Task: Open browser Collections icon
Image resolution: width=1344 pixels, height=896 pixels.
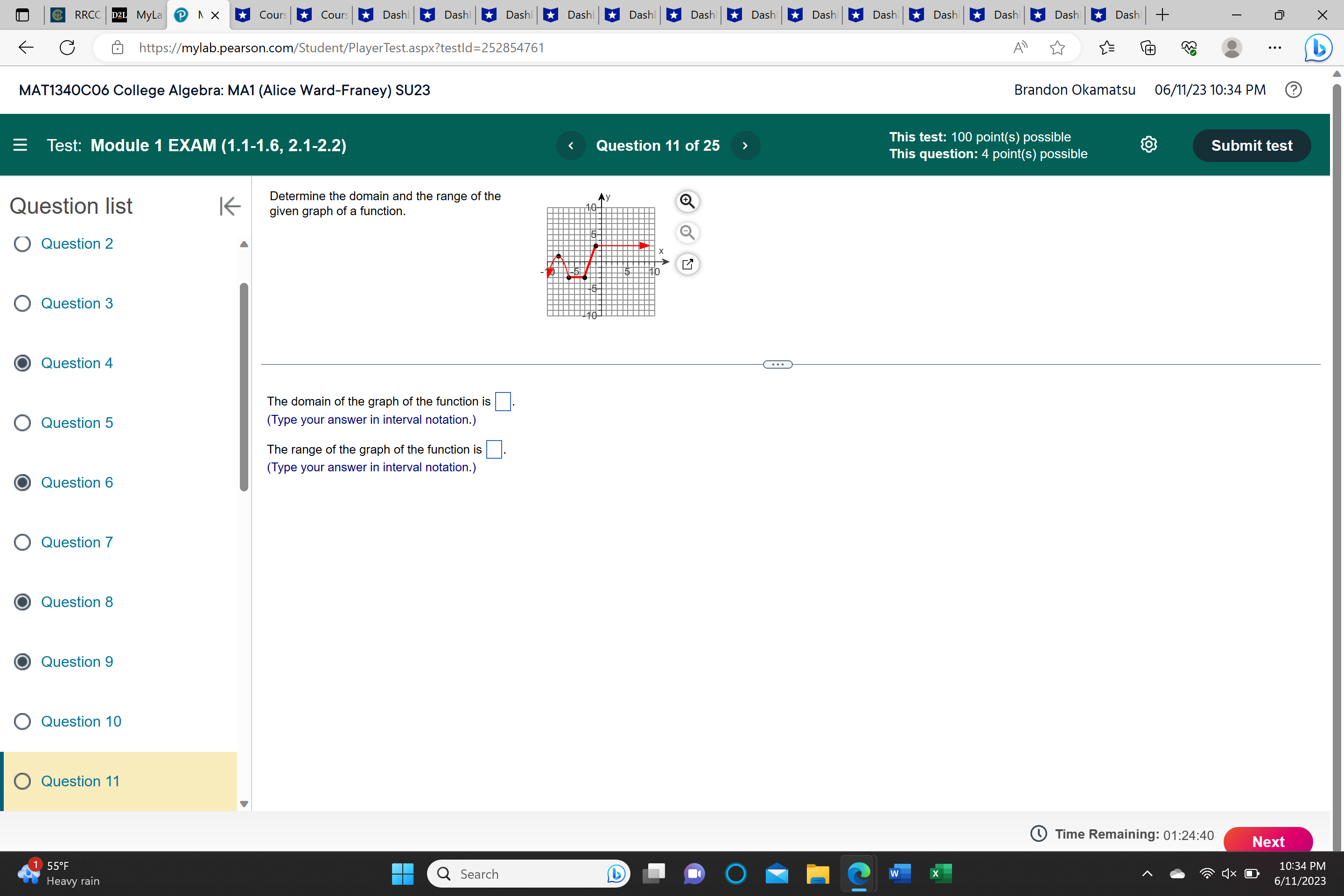Action: pyautogui.click(x=1148, y=48)
